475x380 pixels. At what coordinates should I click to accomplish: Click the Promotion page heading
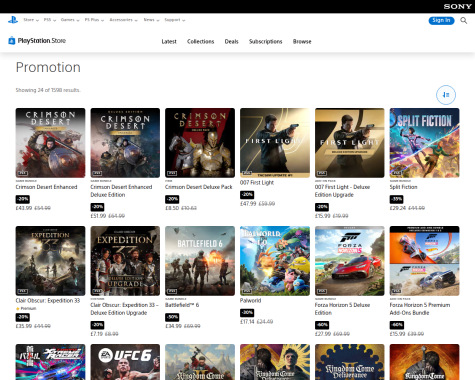point(48,67)
